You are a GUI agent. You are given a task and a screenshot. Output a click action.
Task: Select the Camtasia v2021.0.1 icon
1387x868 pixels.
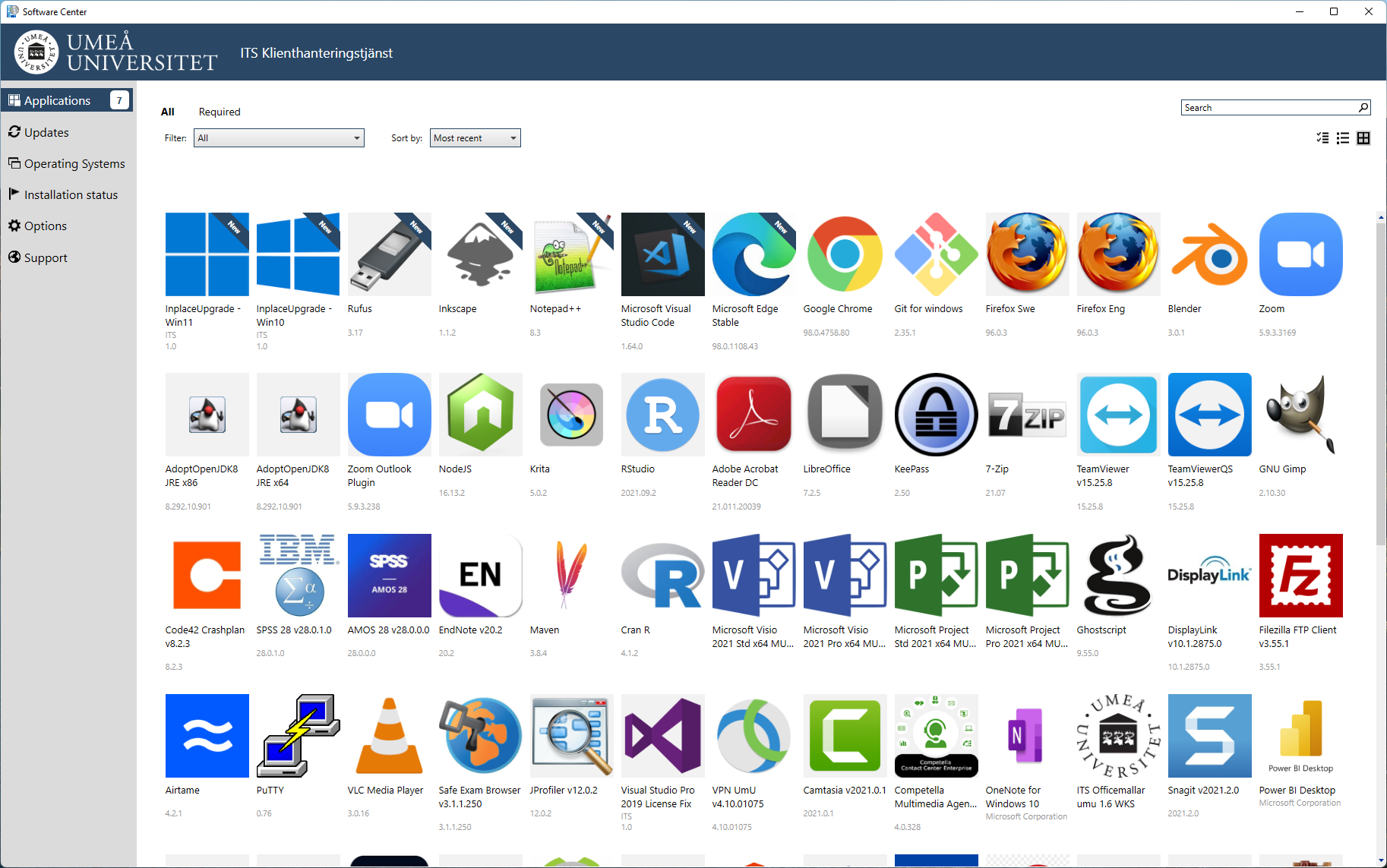845,736
